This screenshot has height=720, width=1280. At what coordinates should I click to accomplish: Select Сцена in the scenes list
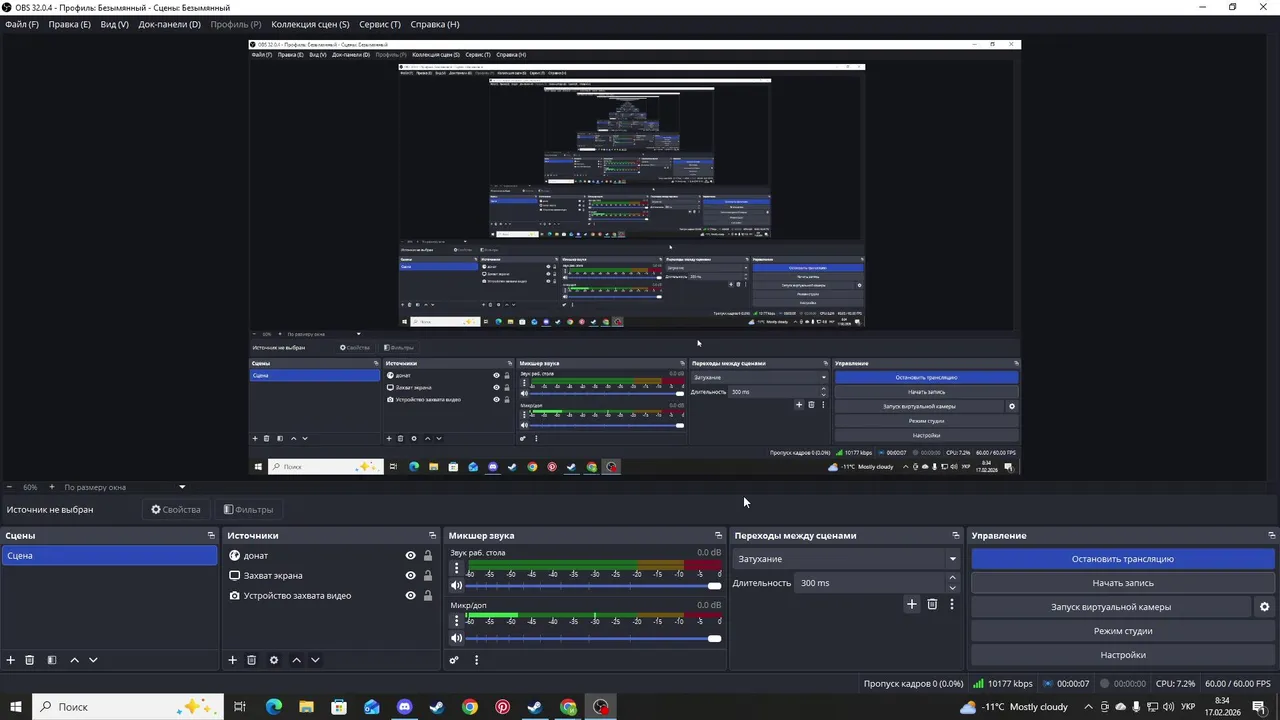[109, 556]
